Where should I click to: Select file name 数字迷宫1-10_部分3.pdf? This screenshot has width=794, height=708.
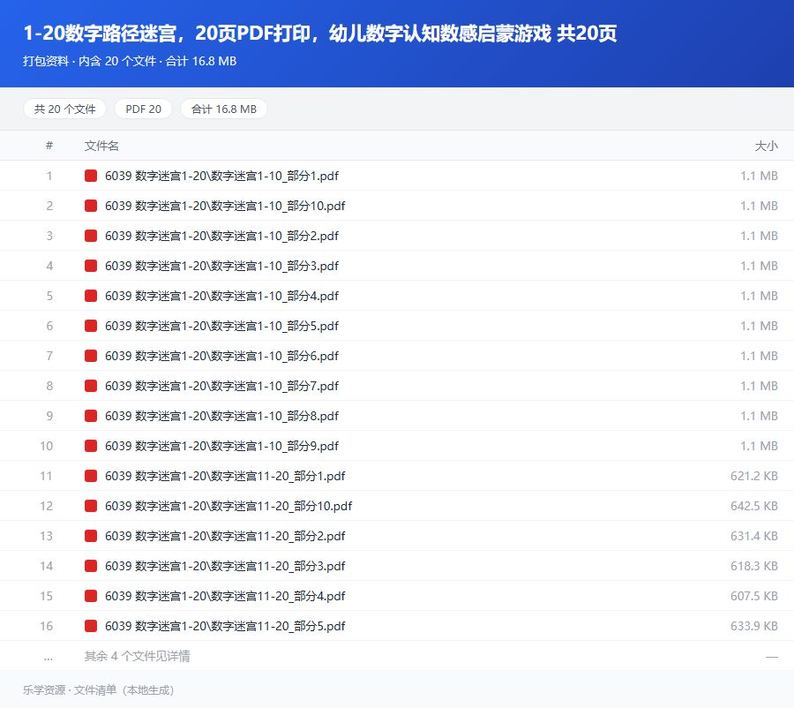point(222,265)
